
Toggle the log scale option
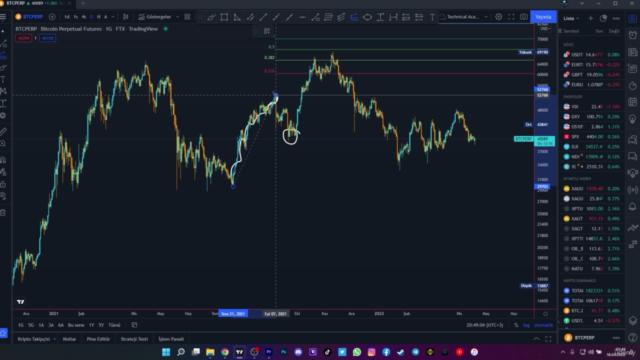[x=527, y=325]
